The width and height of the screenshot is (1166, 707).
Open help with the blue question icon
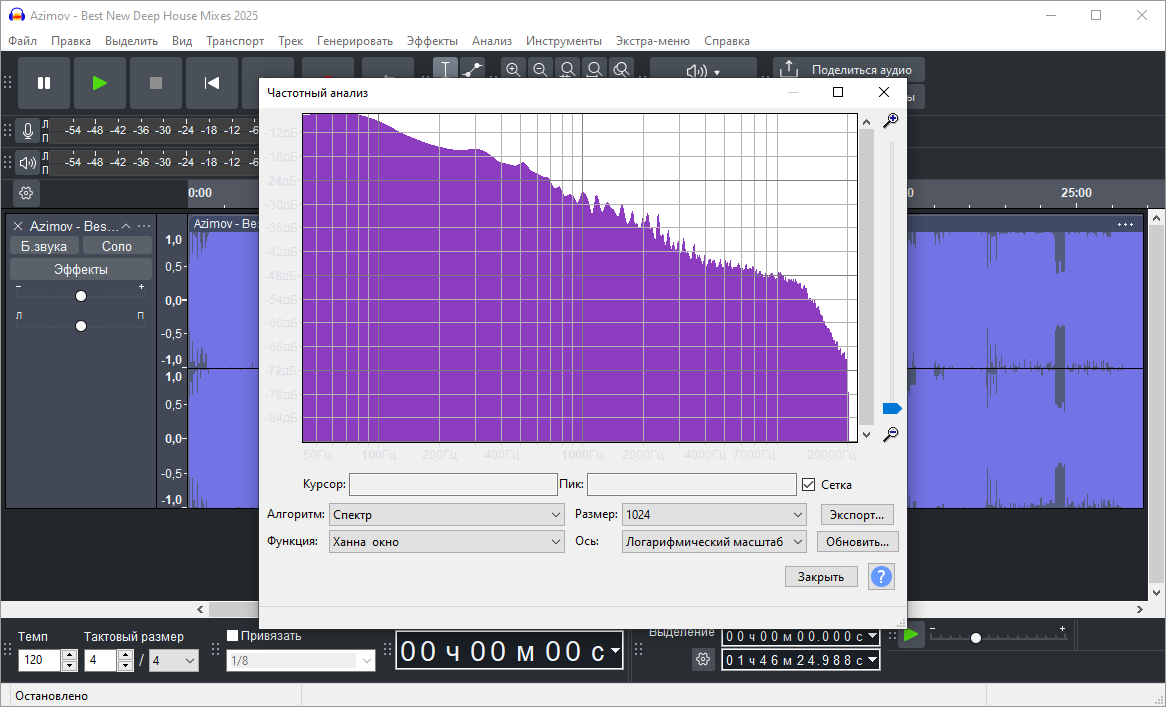(881, 576)
